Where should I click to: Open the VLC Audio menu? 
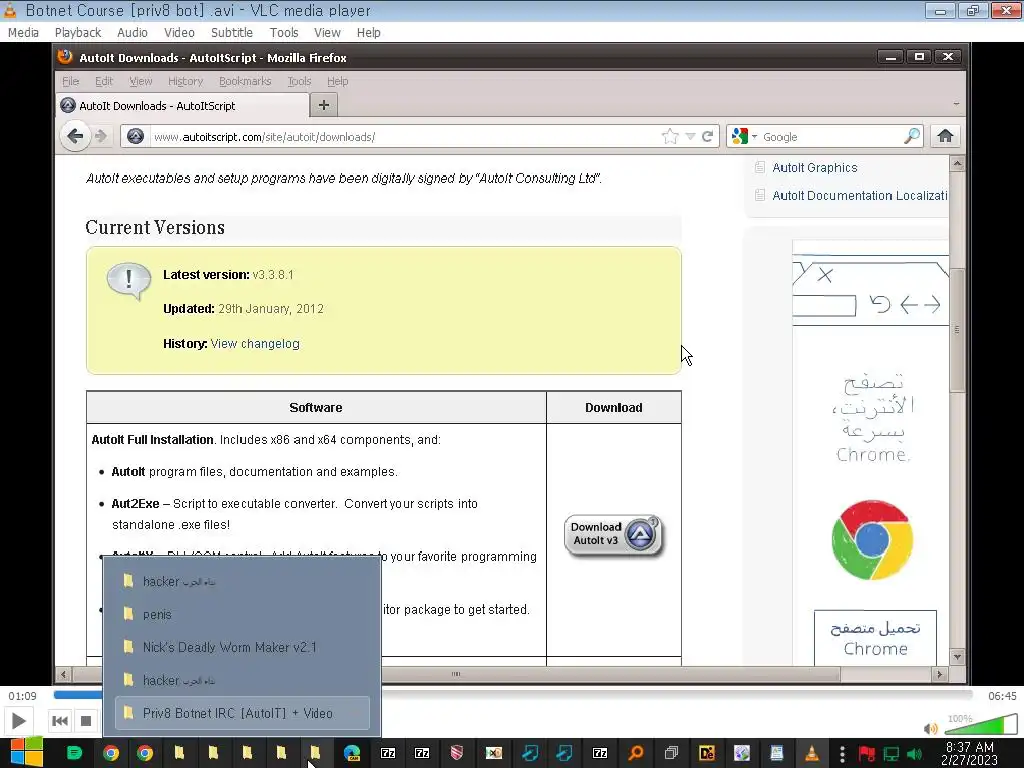coord(133,33)
